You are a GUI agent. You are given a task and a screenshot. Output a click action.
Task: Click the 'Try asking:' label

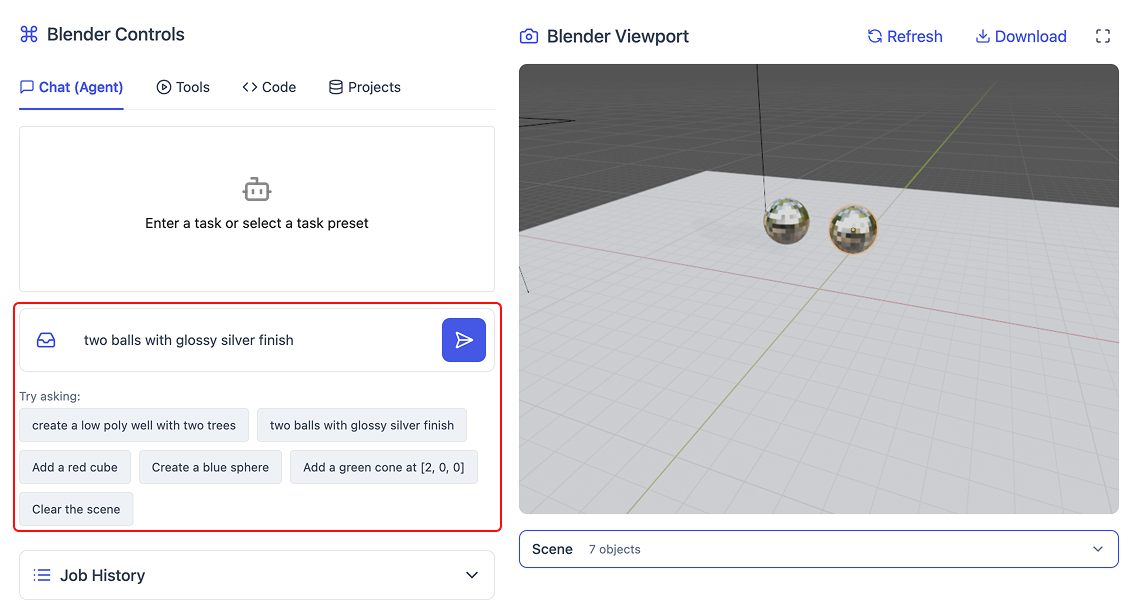coord(50,397)
